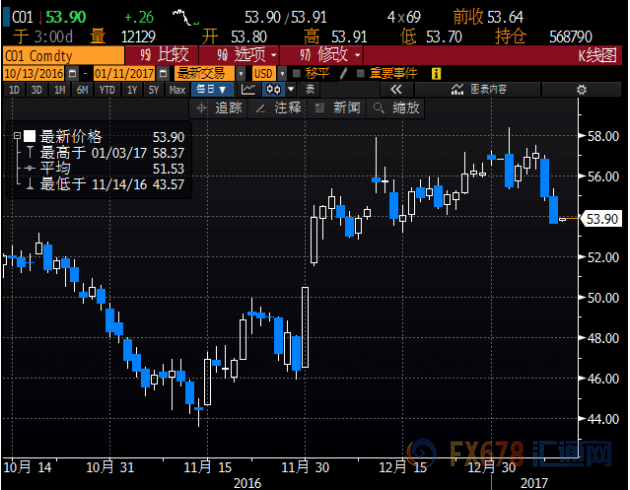Open chart settings gear icon
630x490 pixels.
pos(582,89)
